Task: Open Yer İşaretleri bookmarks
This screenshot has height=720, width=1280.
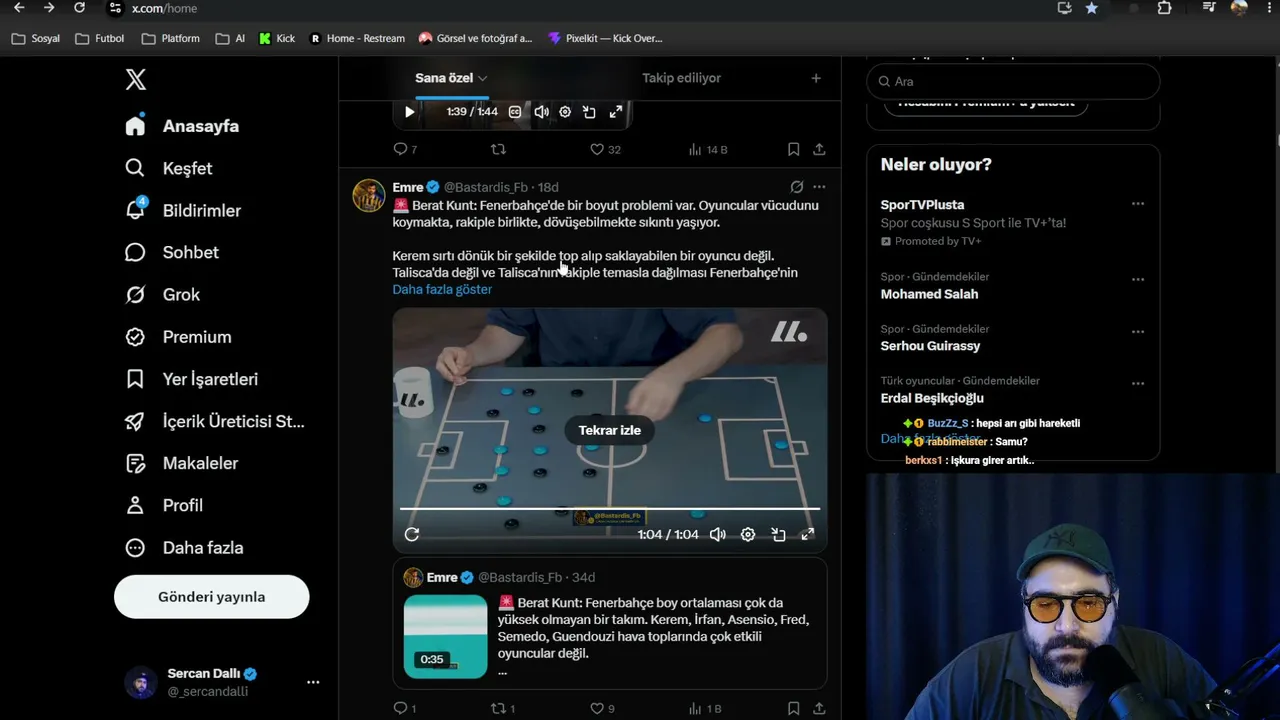Action: pyautogui.click(x=191, y=379)
